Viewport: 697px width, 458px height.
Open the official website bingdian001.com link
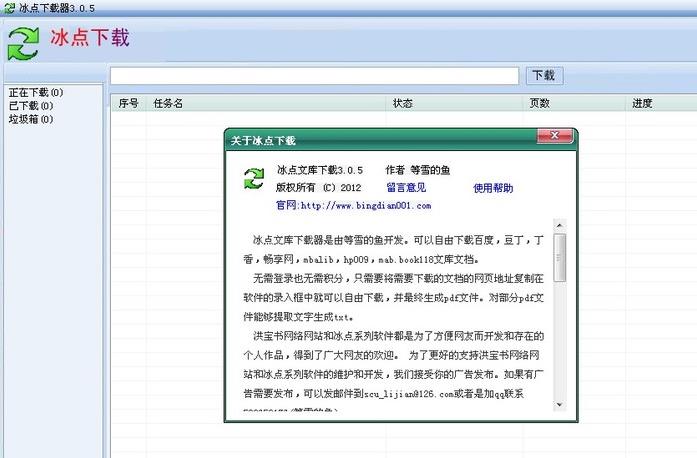[353, 205]
